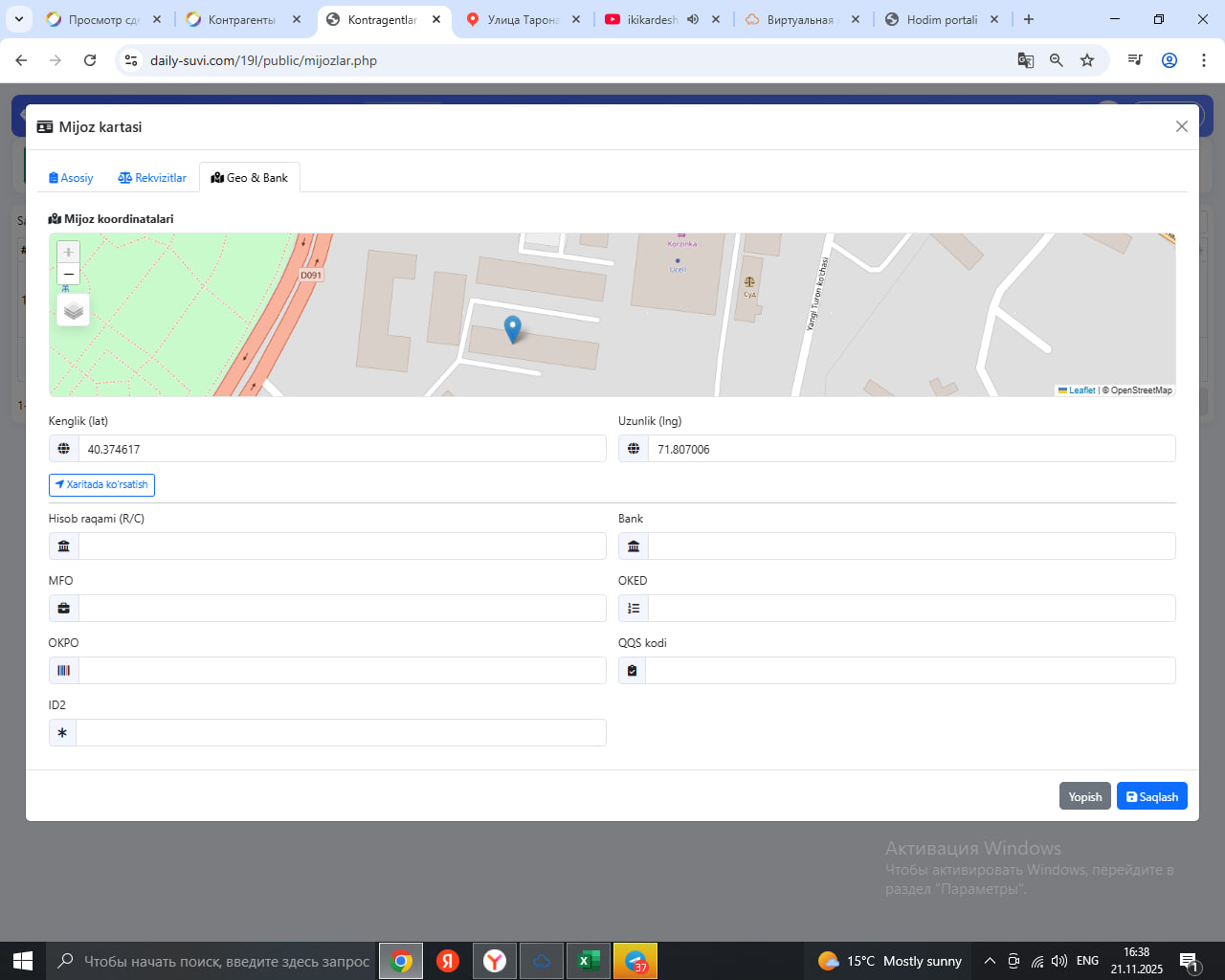This screenshot has width=1225, height=980.
Task: Open Excel from the taskbar
Action: click(589, 961)
